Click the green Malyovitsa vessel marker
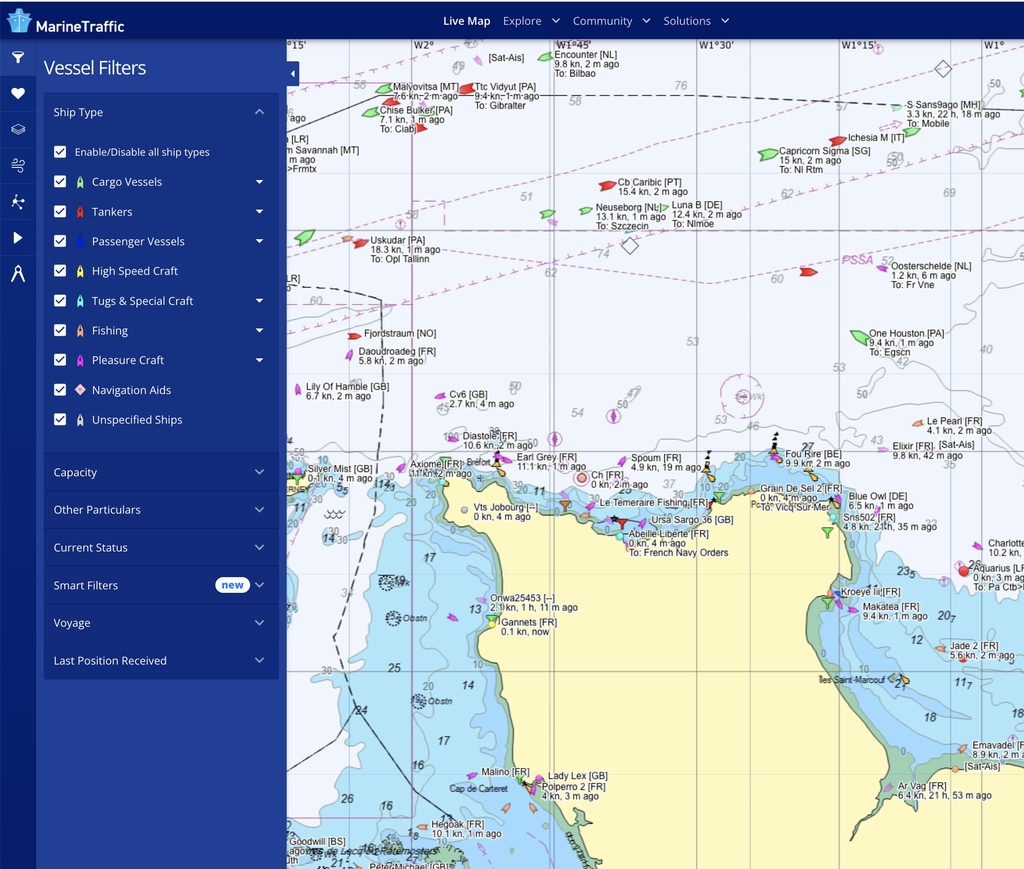1024x869 pixels. [x=384, y=89]
